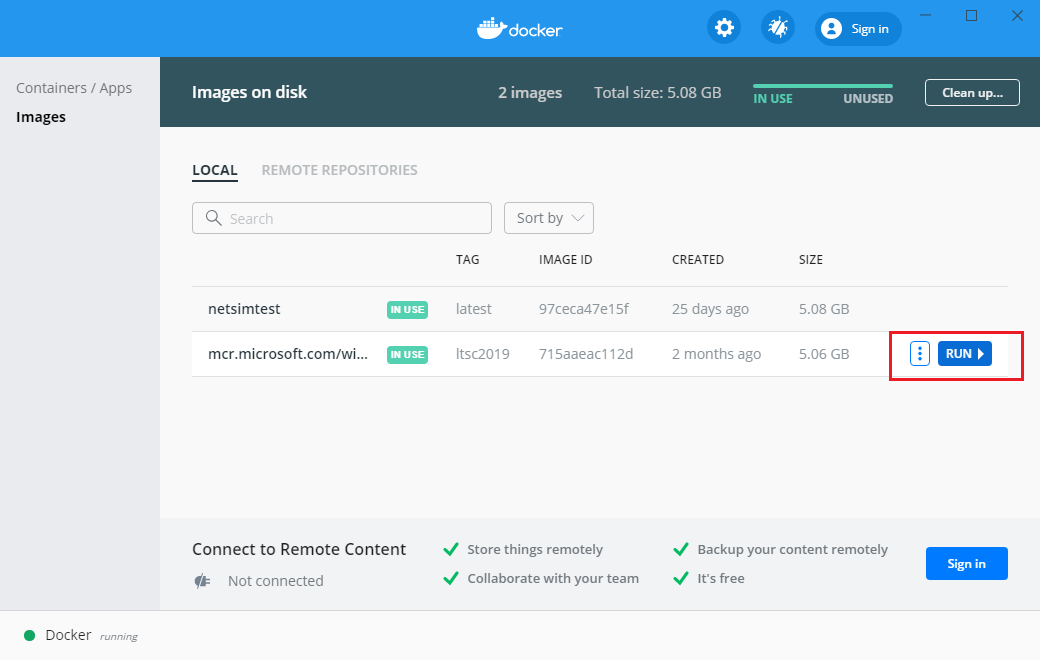The image size is (1040, 660).
Task: Maximize the Docker window
Action: pyautogui.click(x=971, y=15)
